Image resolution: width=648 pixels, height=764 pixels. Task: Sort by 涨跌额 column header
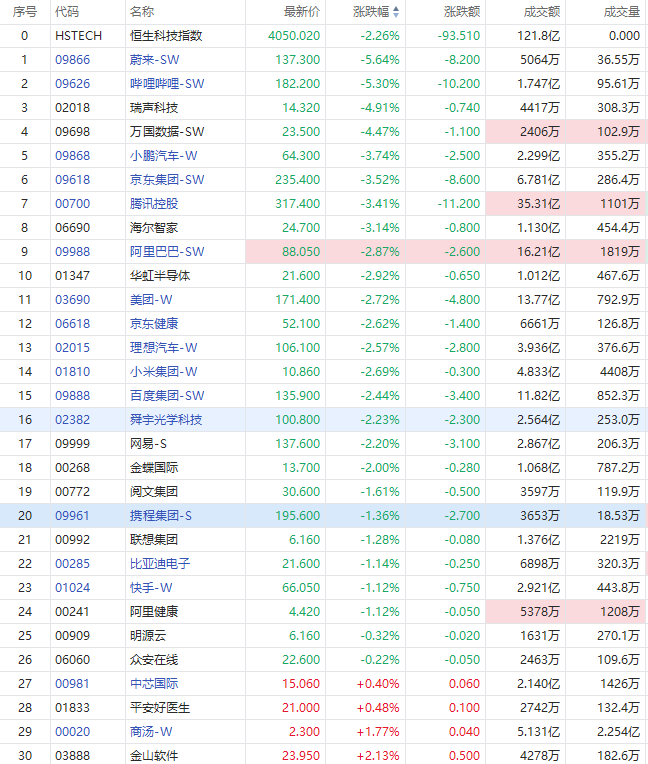[x=462, y=12]
